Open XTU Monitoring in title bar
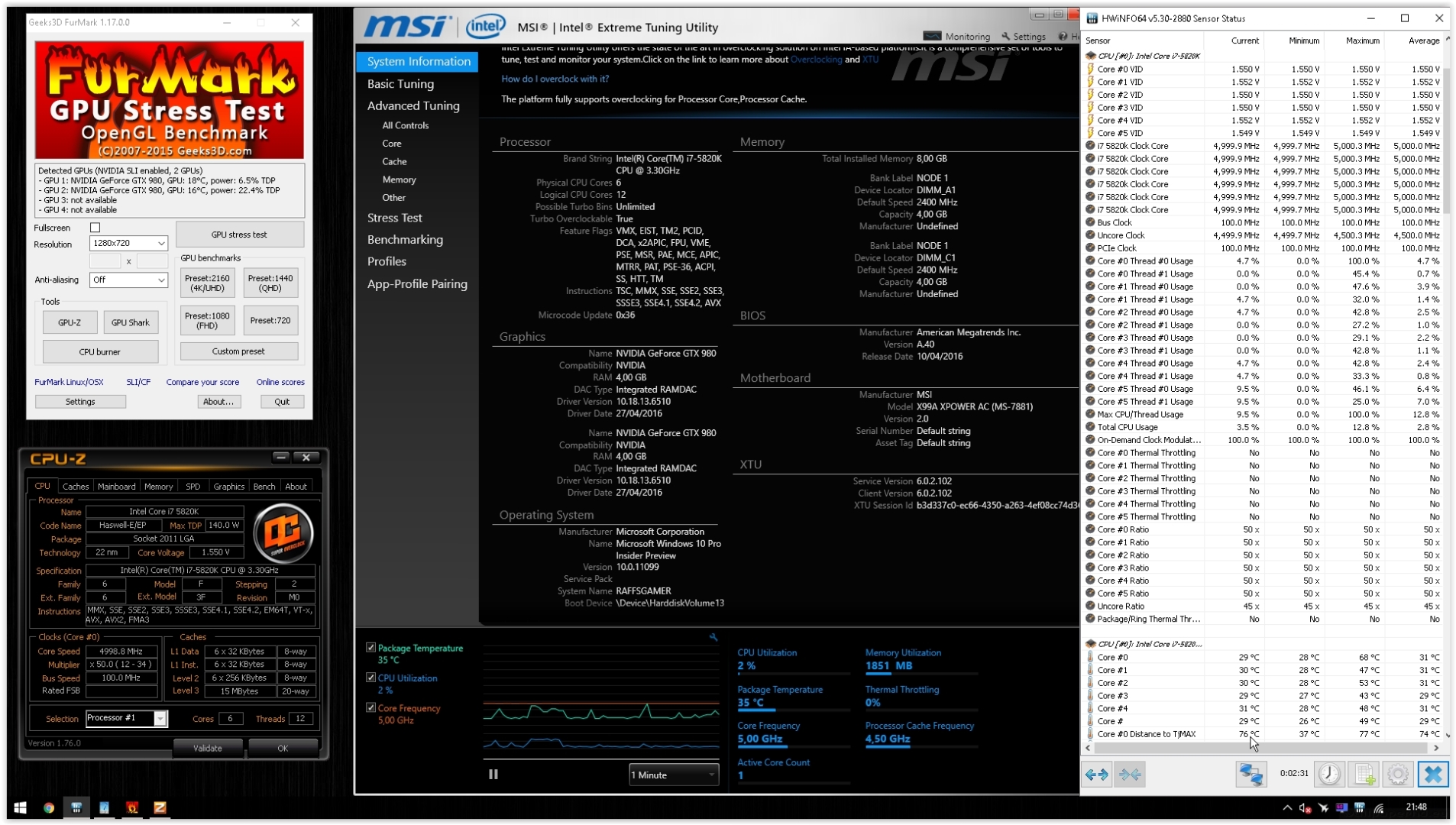The image size is (1456, 825). click(x=957, y=37)
